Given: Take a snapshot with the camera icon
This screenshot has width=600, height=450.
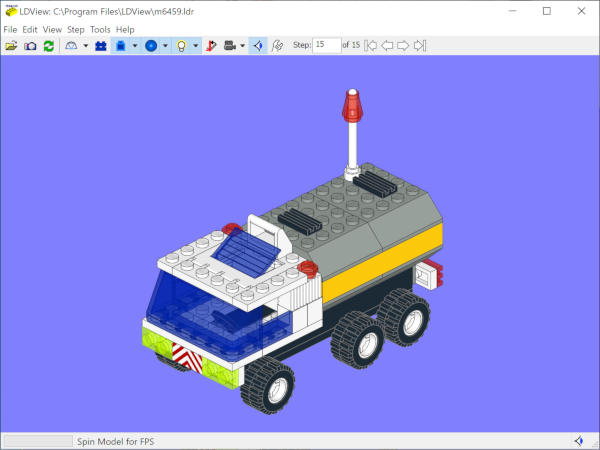Looking at the screenshot, I should (30, 46).
